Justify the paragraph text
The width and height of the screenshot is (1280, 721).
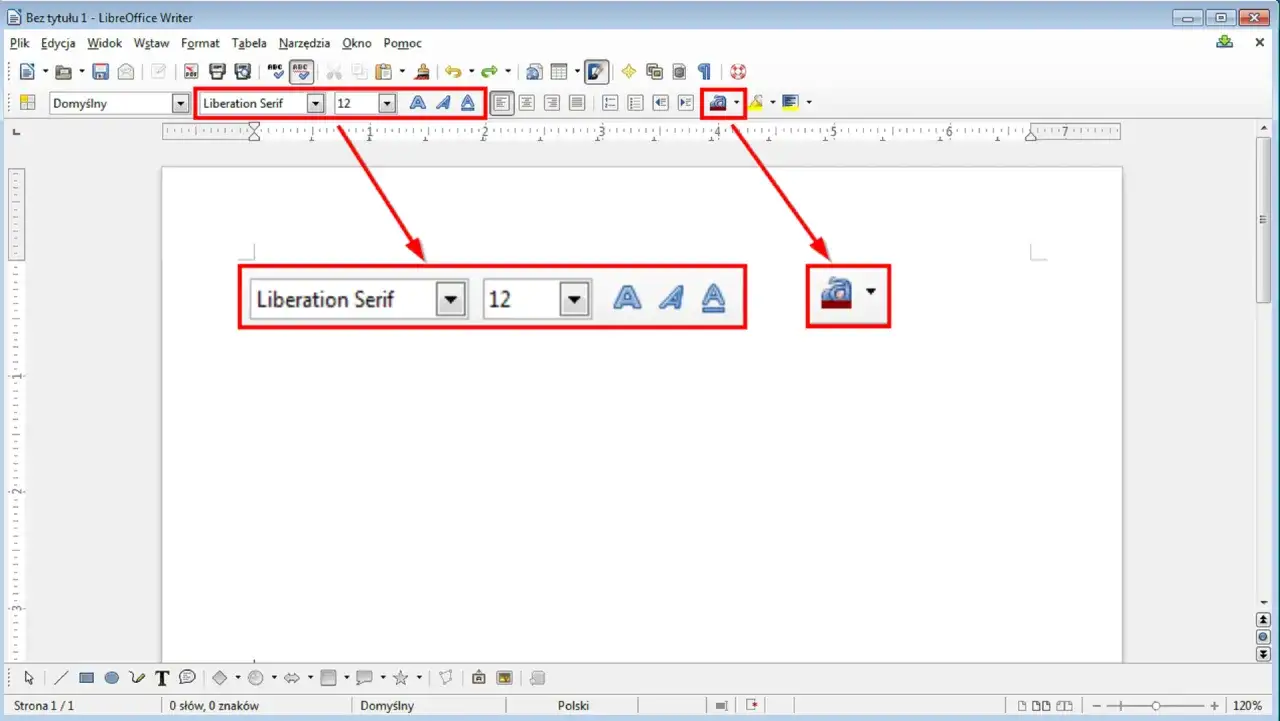[x=576, y=102]
